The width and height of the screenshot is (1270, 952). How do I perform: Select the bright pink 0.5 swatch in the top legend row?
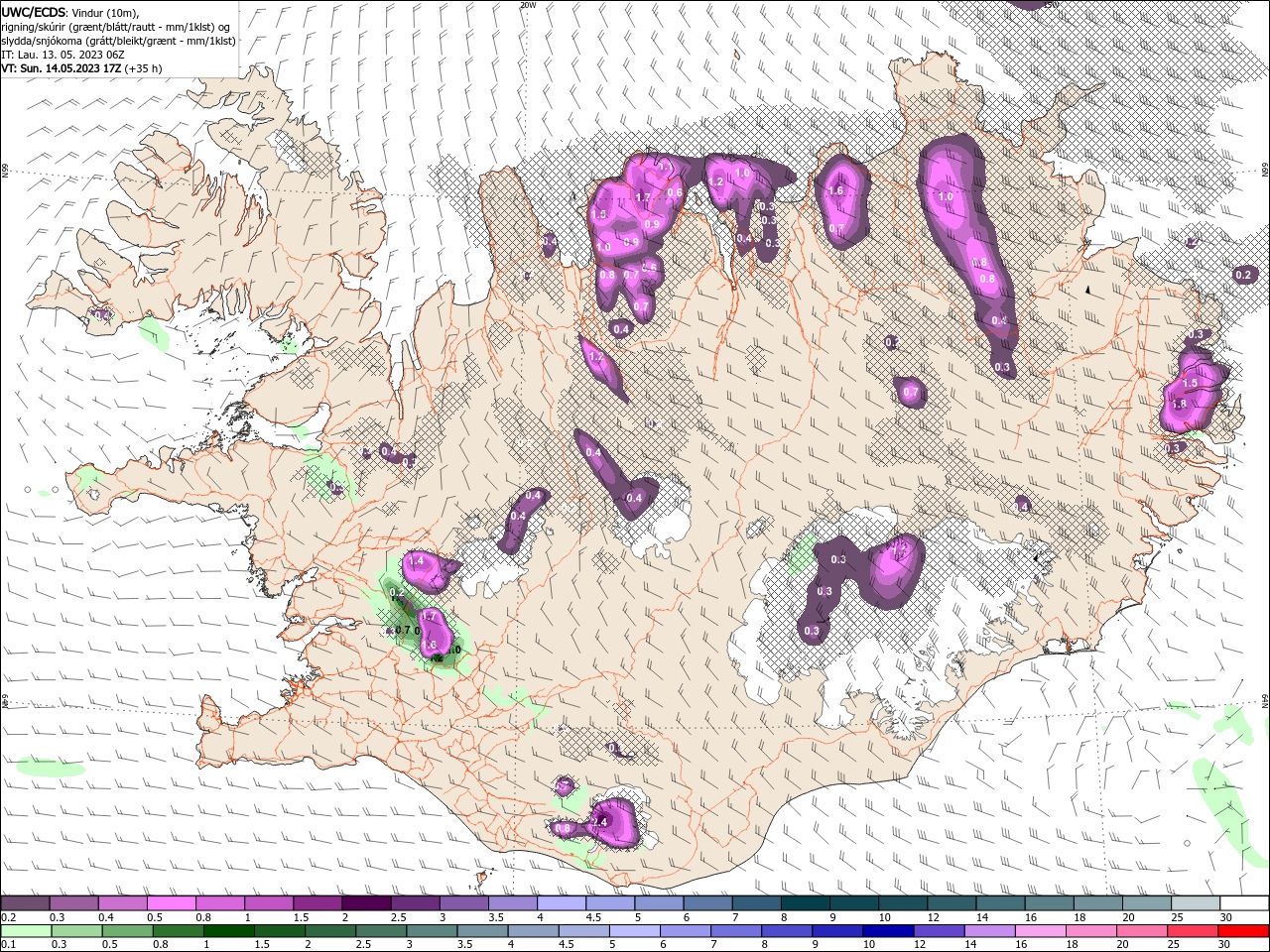click(172, 903)
